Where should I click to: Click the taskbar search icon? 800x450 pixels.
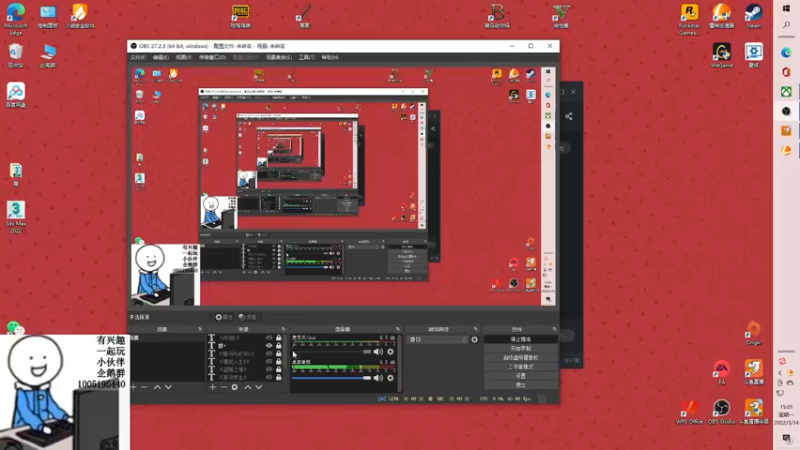(x=786, y=25)
